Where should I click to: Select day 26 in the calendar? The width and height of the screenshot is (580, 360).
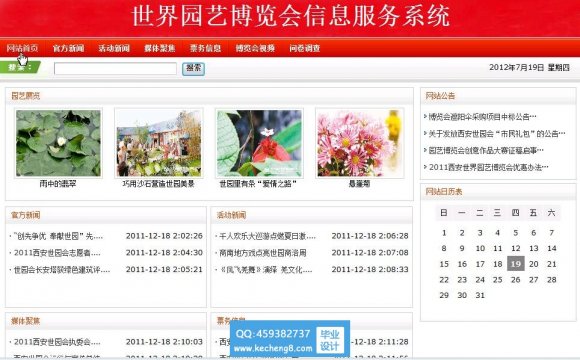tap(516, 280)
